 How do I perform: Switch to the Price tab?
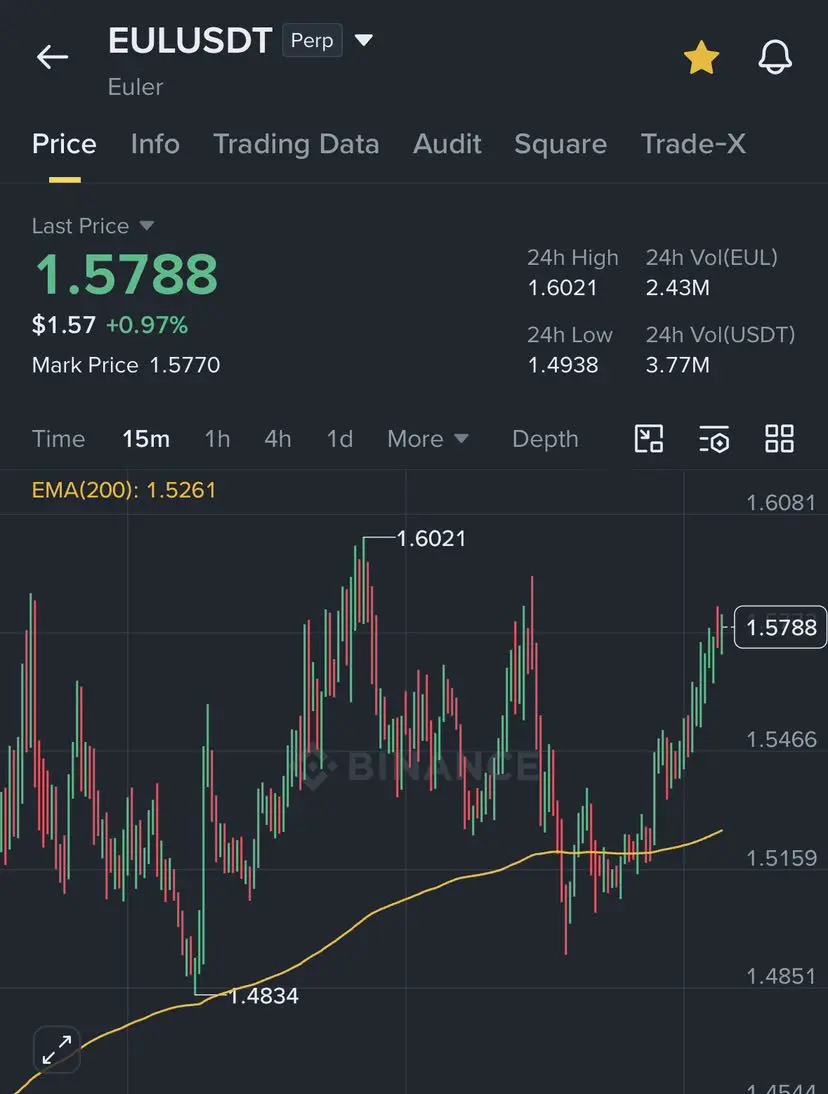[x=64, y=144]
